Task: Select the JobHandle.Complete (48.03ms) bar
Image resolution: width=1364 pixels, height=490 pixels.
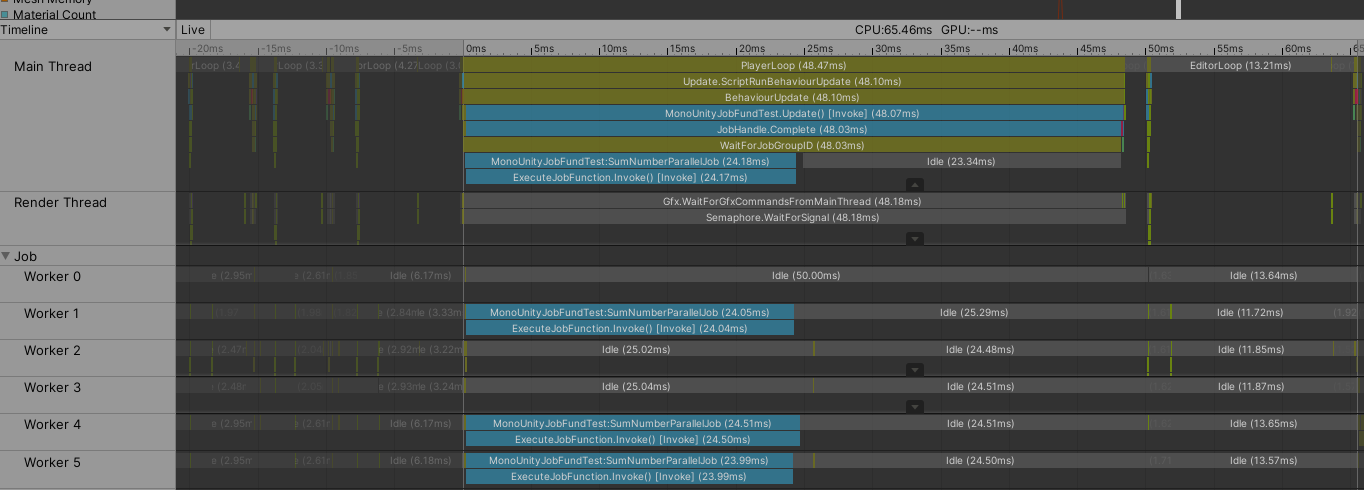Action: (x=792, y=129)
